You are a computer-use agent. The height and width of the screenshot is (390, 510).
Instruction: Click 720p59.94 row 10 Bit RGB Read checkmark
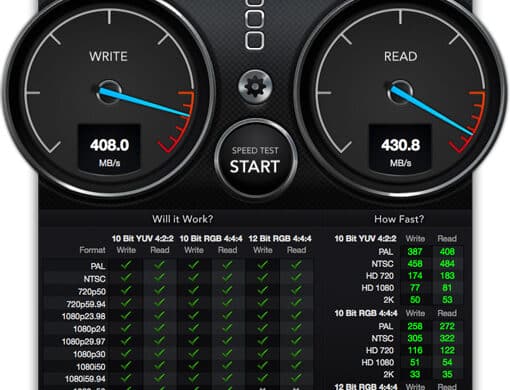click(228, 303)
